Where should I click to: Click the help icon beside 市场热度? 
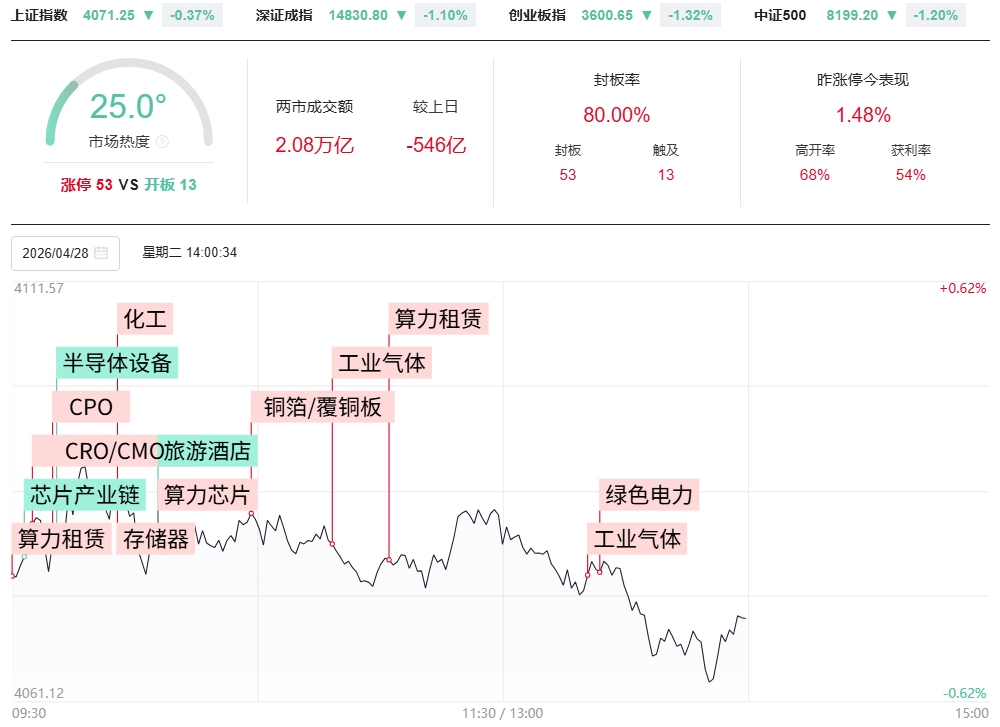[x=163, y=142]
